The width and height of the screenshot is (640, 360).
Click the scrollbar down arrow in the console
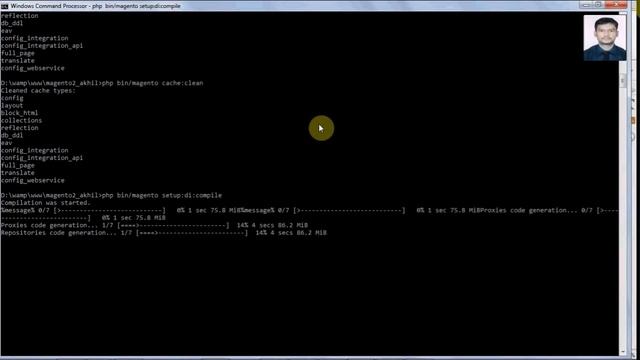tap(622, 352)
